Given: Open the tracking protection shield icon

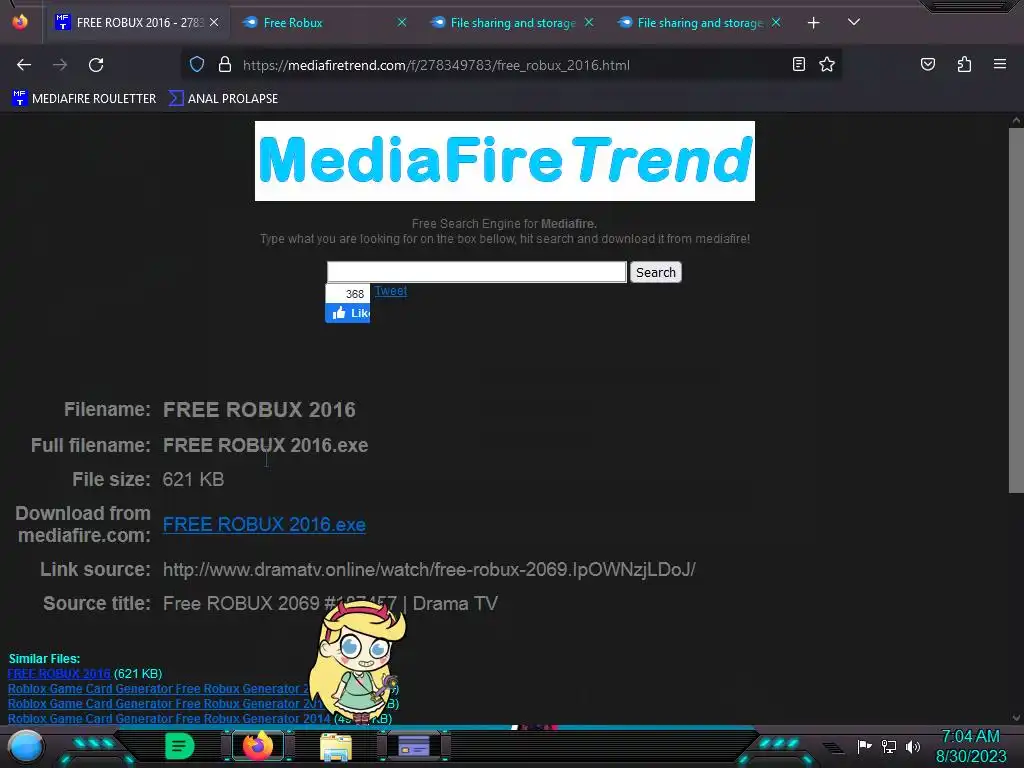Looking at the screenshot, I should point(197,65).
